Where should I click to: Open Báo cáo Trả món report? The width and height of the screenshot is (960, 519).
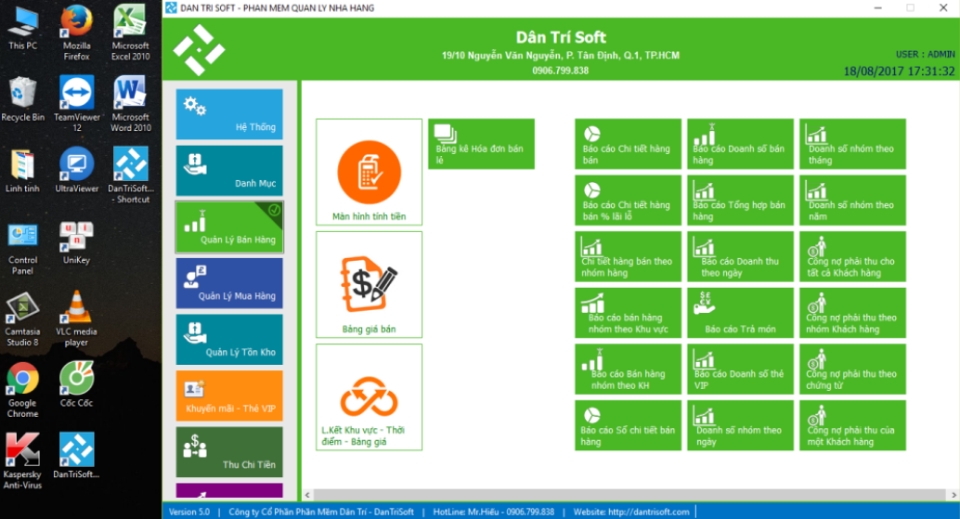(x=740, y=313)
